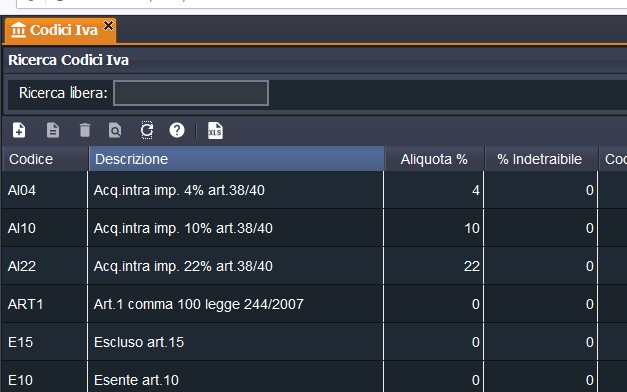Click the trash delete icon
The width and height of the screenshot is (627, 392).
click(85, 130)
